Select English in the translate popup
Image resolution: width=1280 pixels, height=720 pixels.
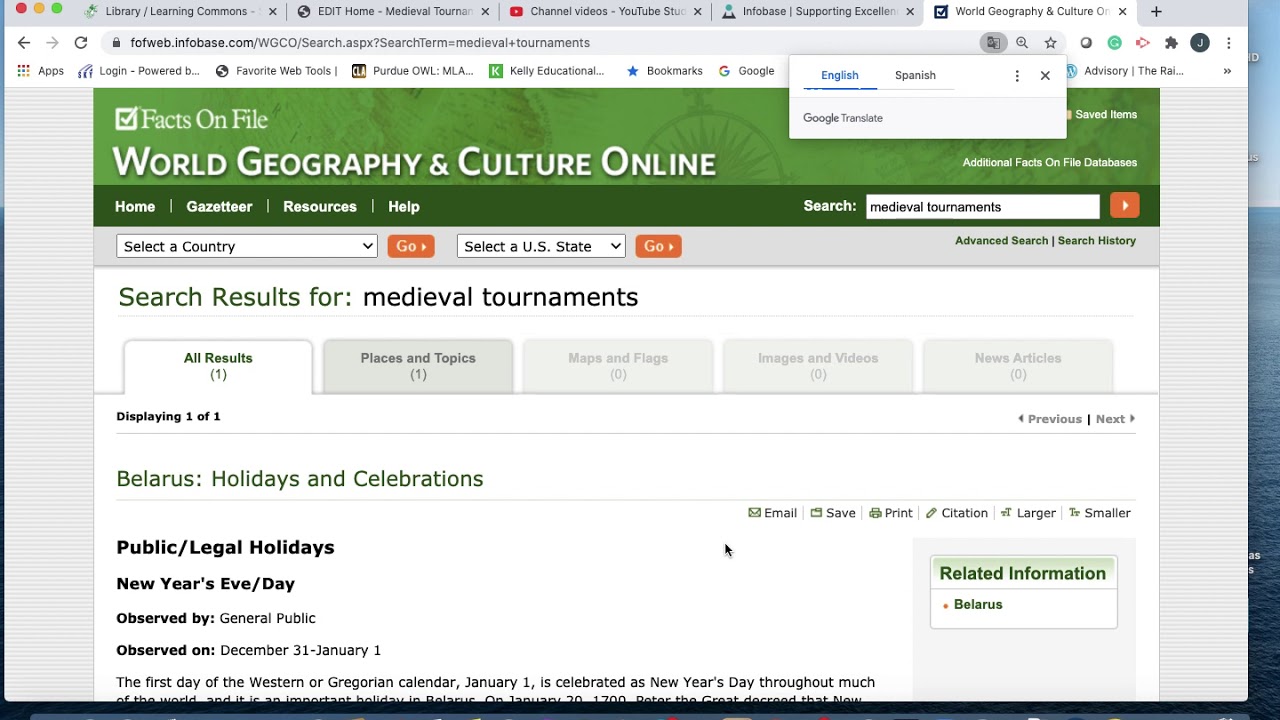click(840, 76)
